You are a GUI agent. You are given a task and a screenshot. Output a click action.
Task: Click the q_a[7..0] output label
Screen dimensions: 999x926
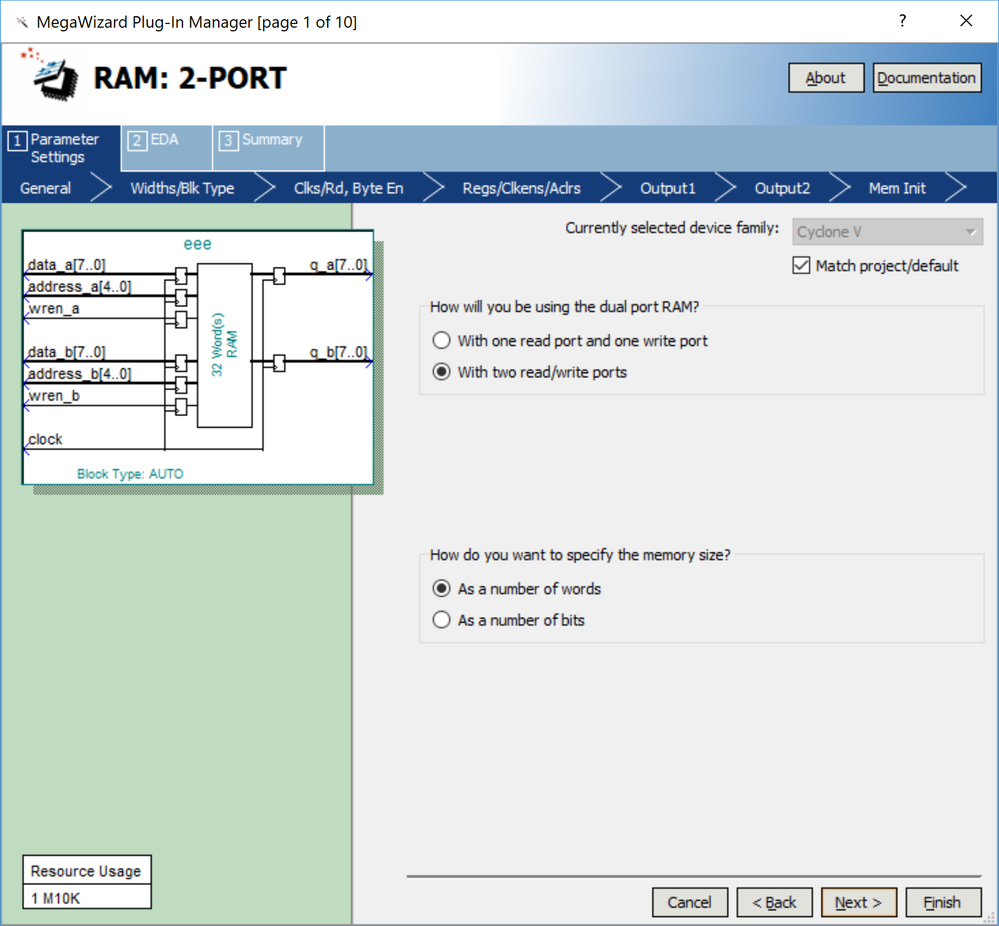pyautogui.click(x=338, y=264)
